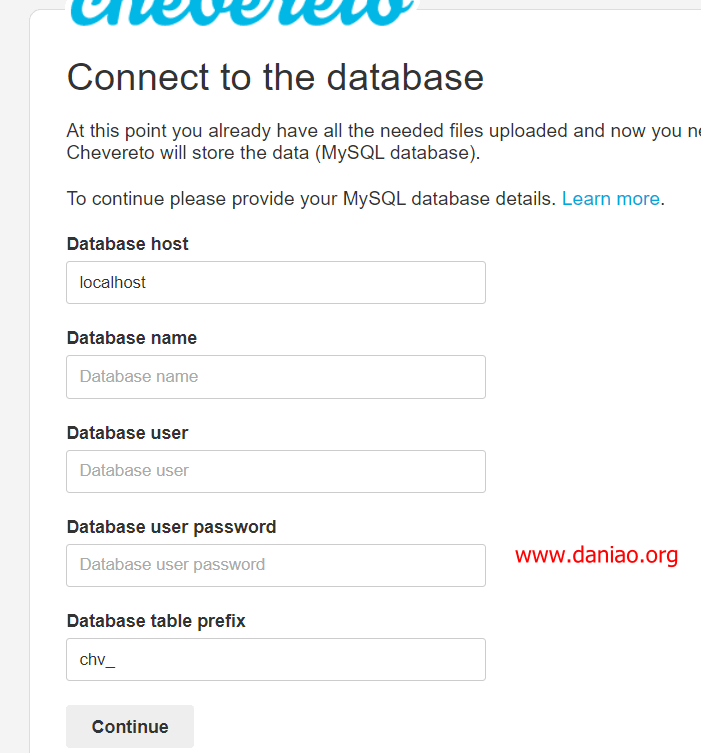Click the gray page margin left of panel
The image size is (701, 753).
(14, 384)
